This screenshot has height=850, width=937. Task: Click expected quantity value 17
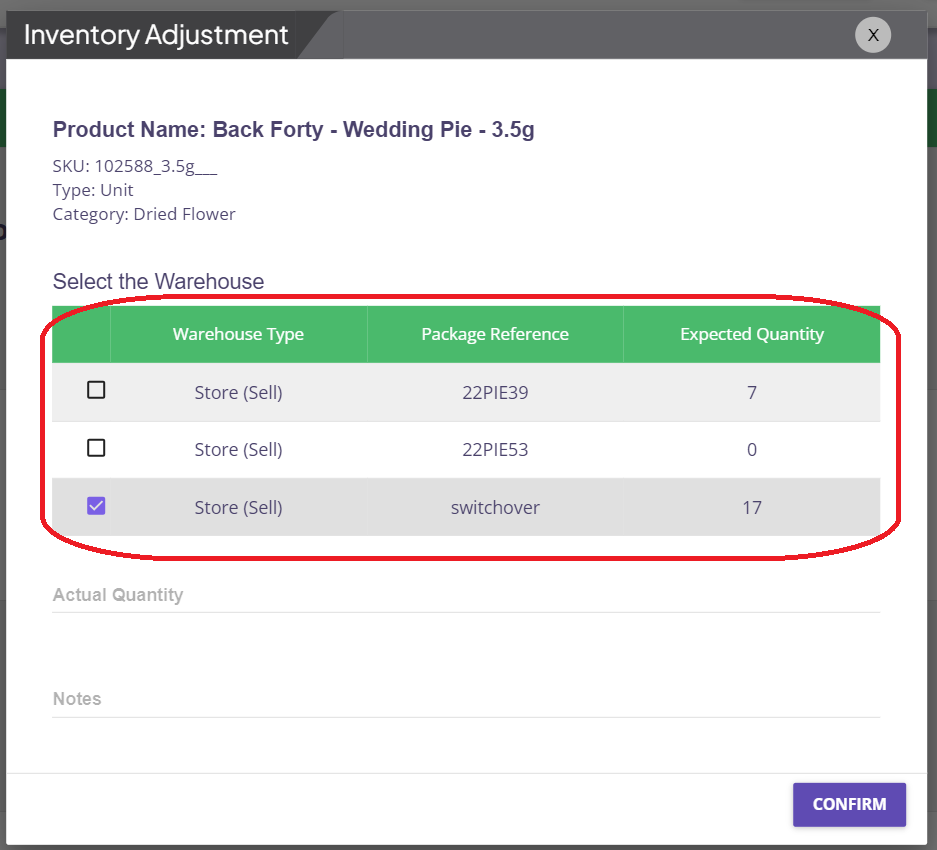coord(752,507)
